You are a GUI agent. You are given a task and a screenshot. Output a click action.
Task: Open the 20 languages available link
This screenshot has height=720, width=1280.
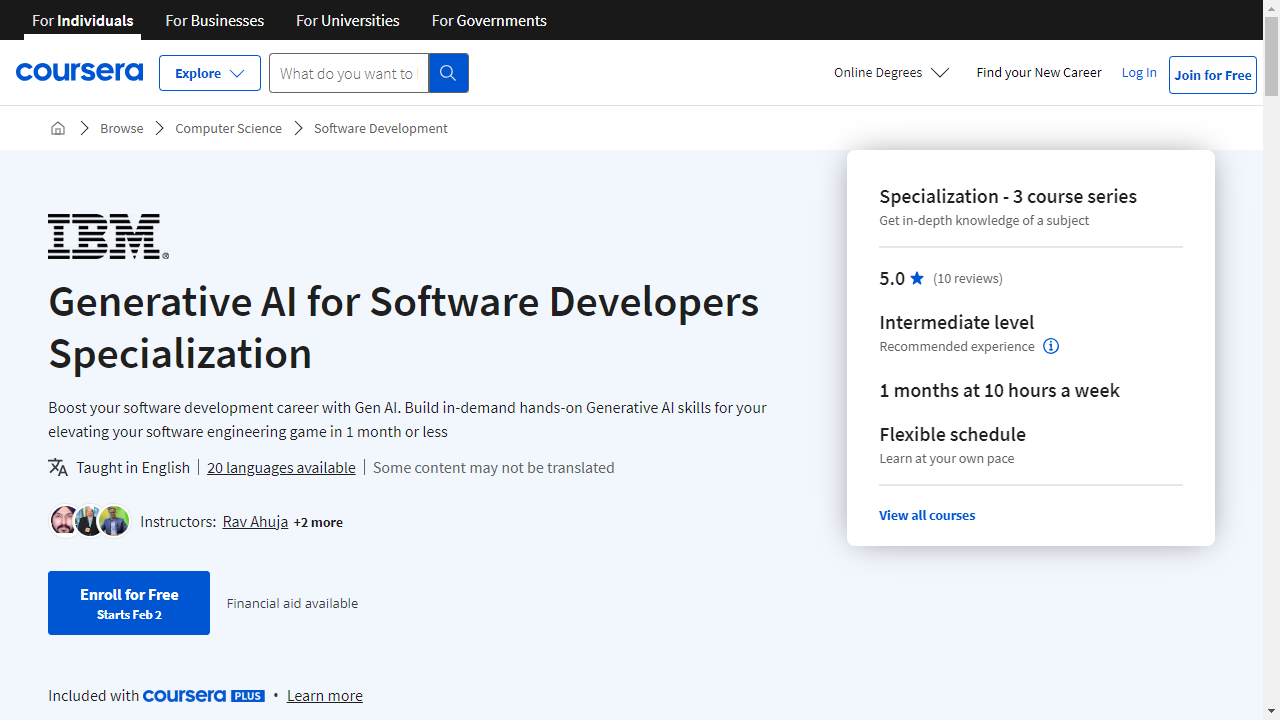pyautogui.click(x=281, y=467)
